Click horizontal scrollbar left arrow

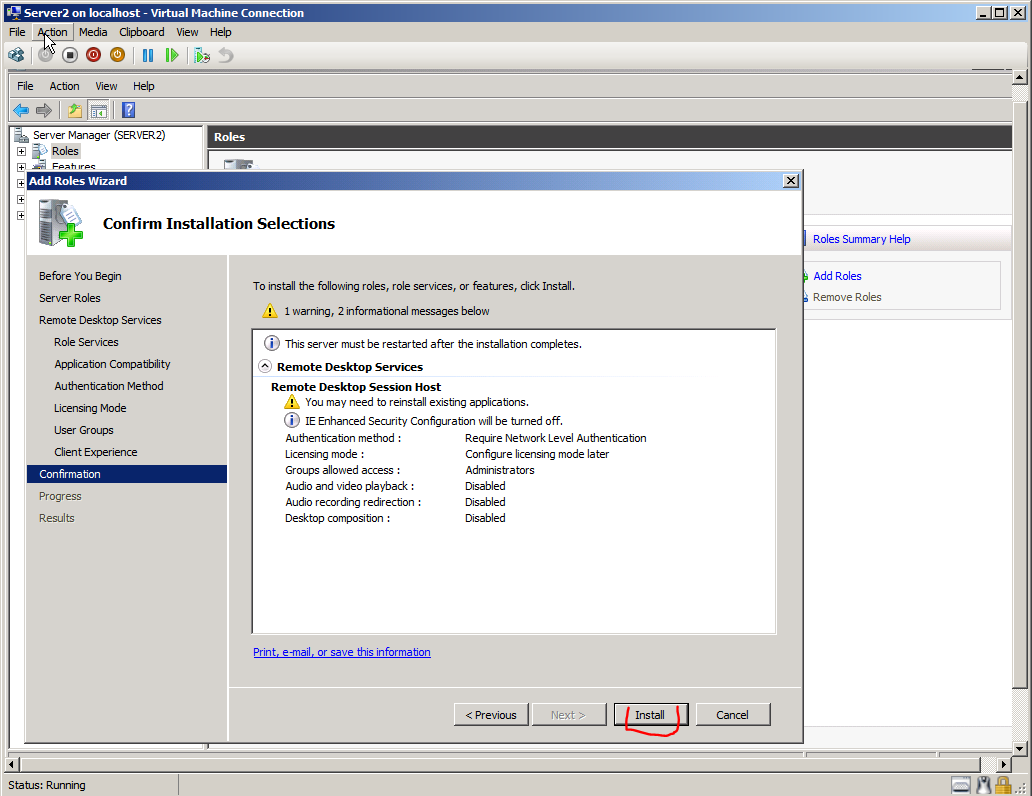click(x=12, y=764)
